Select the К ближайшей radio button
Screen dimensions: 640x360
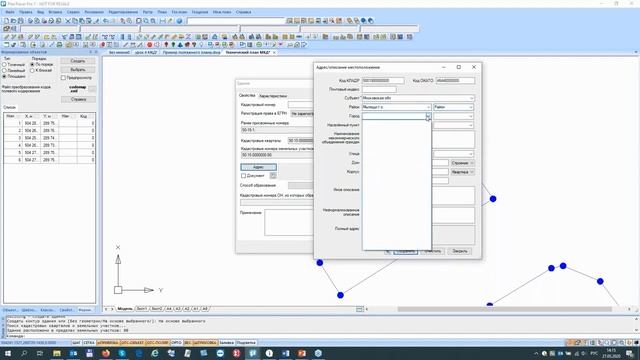click(32, 70)
